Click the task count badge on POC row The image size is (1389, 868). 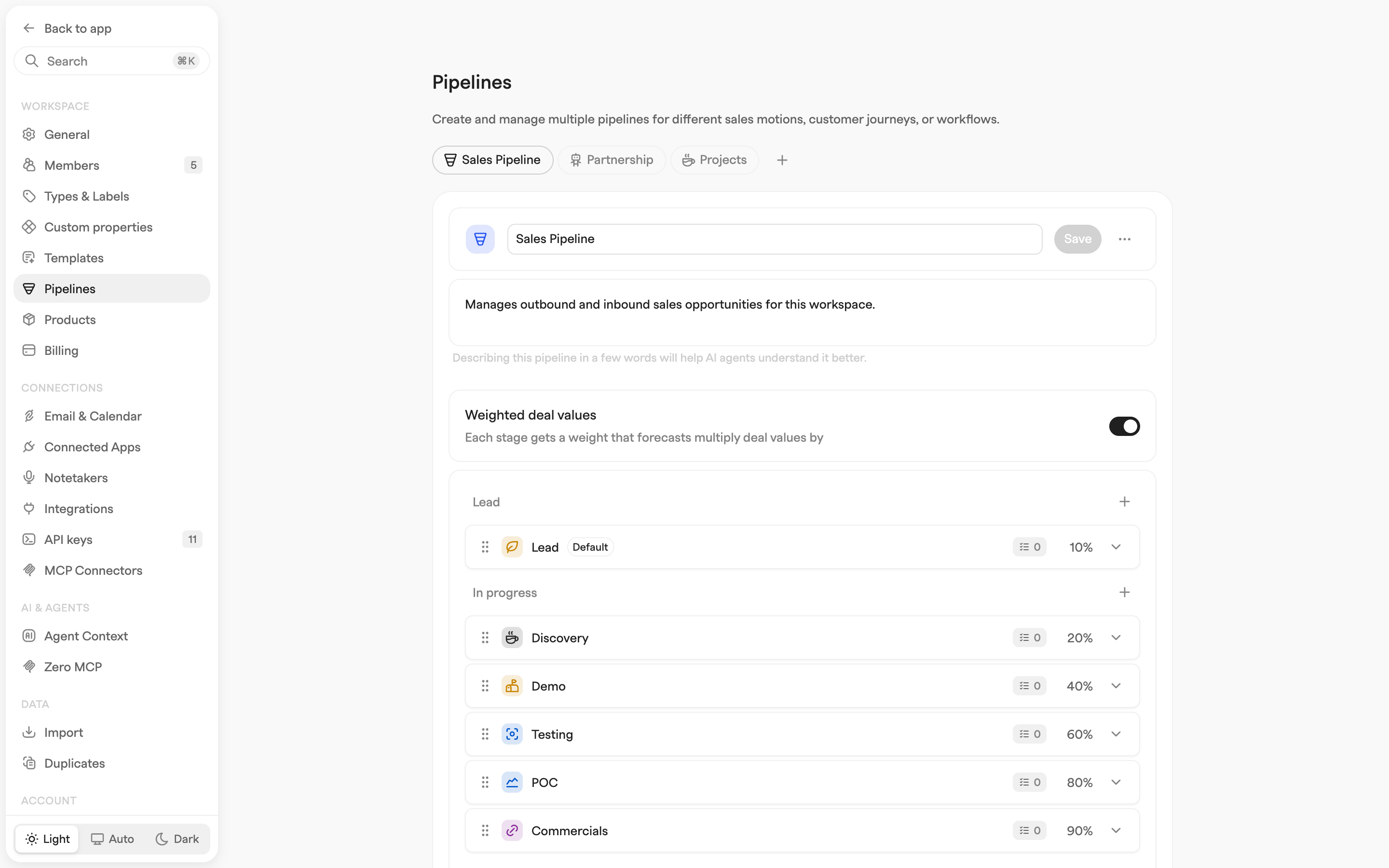pos(1029,783)
